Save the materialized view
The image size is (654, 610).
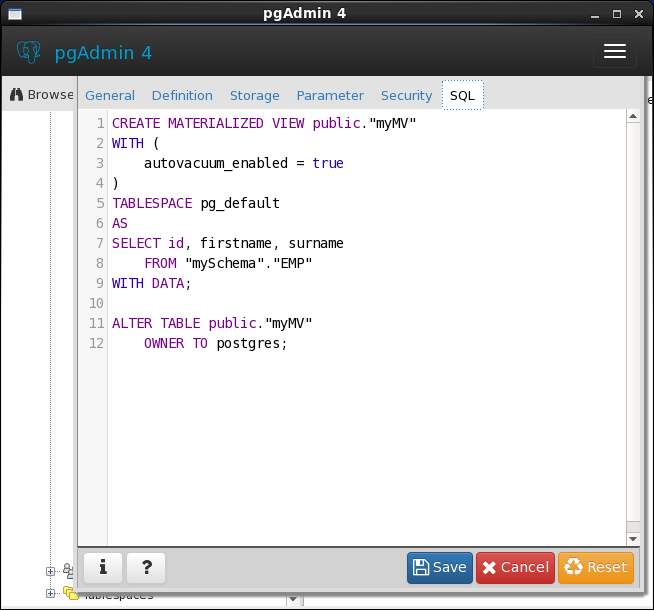(440, 567)
